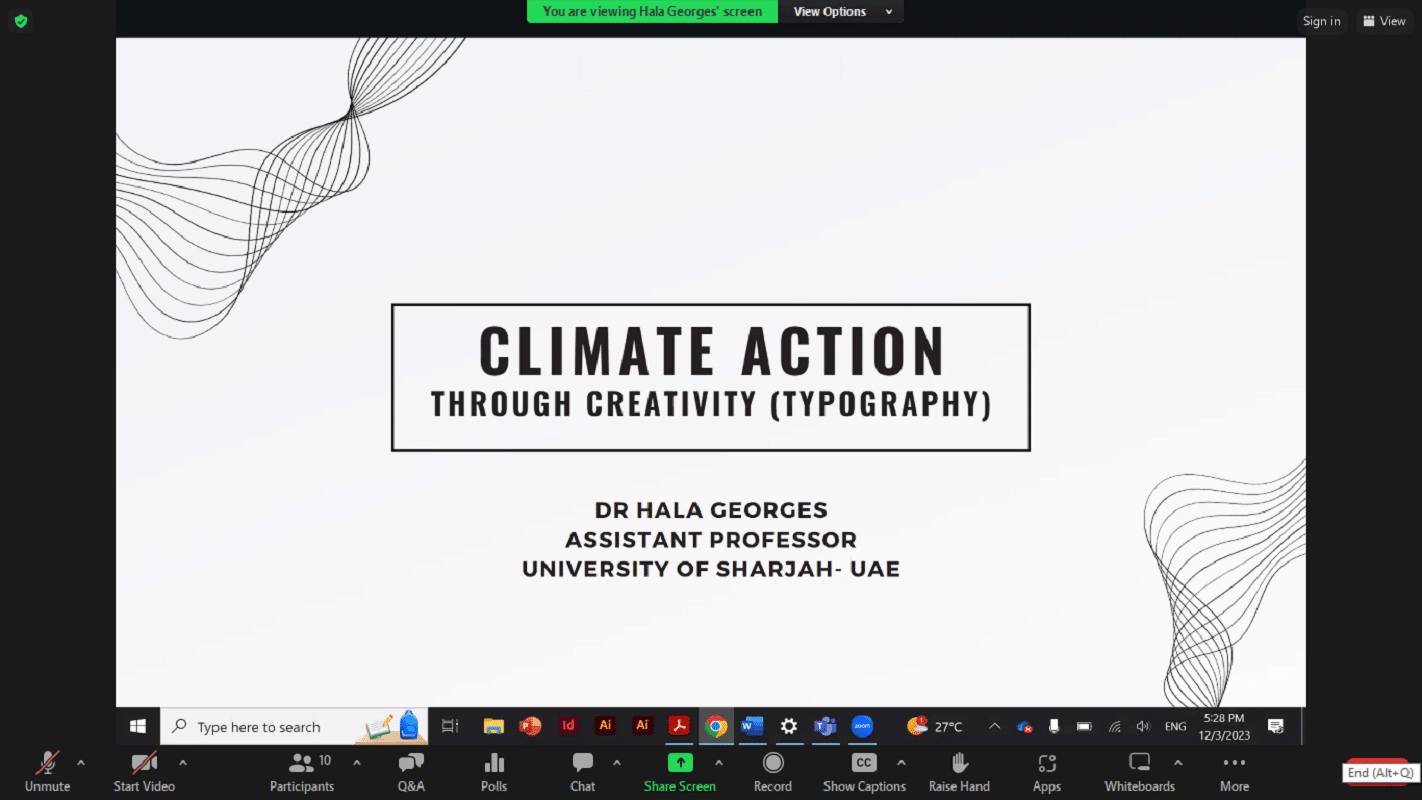Open the Participants panel

pyautogui.click(x=301, y=771)
